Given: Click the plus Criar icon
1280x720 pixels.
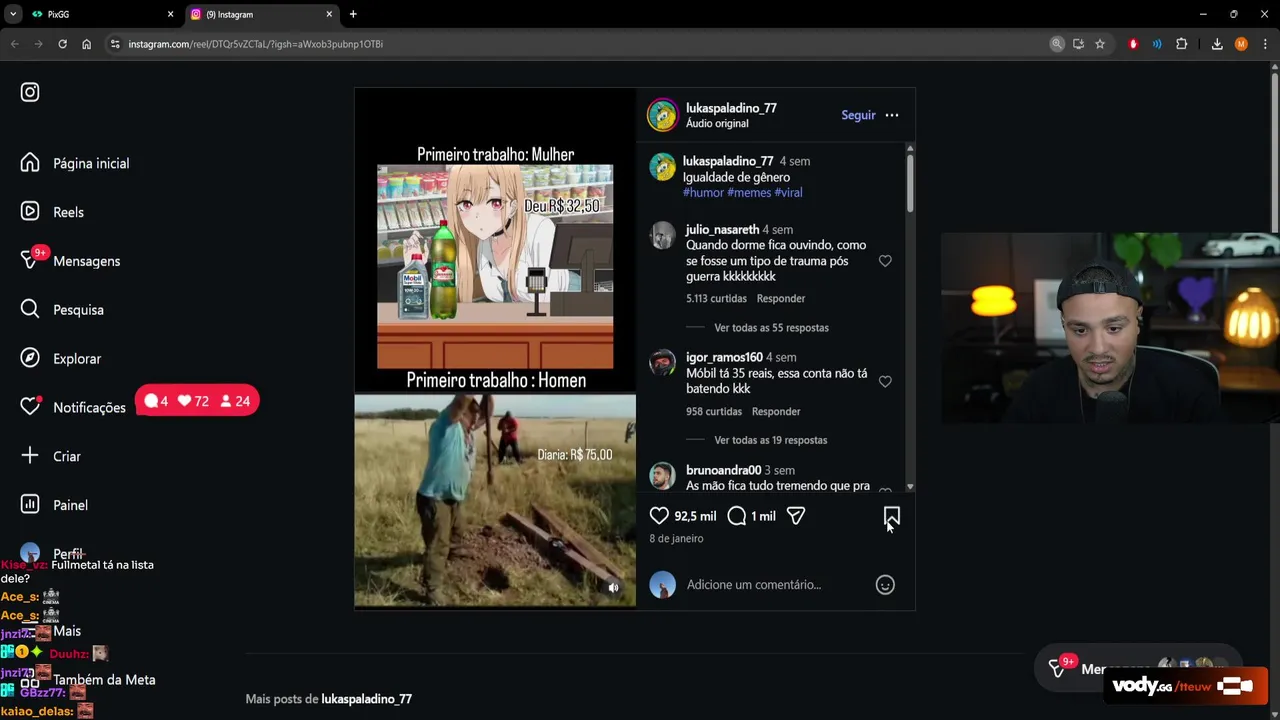Looking at the screenshot, I should [30, 456].
